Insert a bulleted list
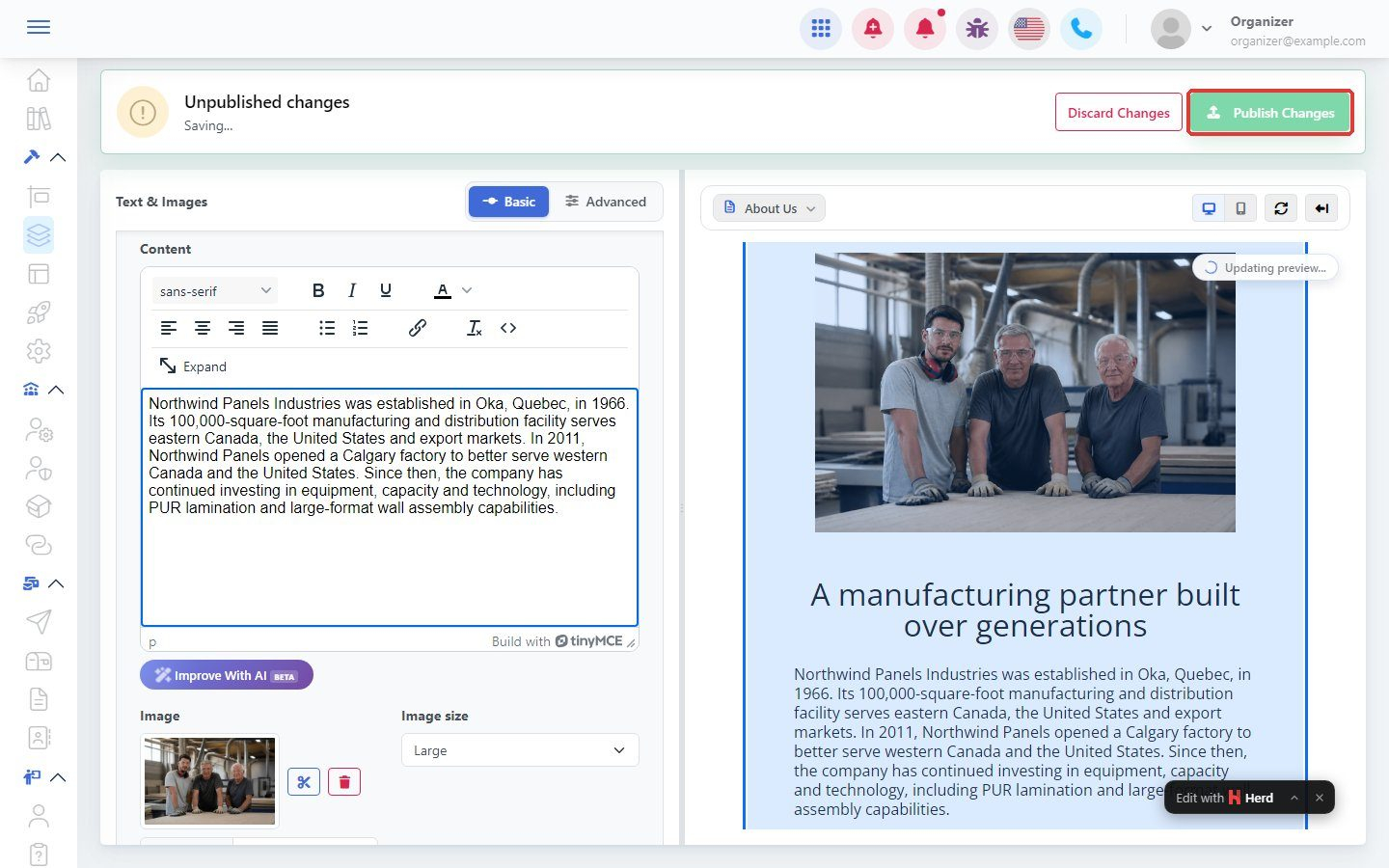This screenshot has width=1389, height=868. (x=327, y=328)
